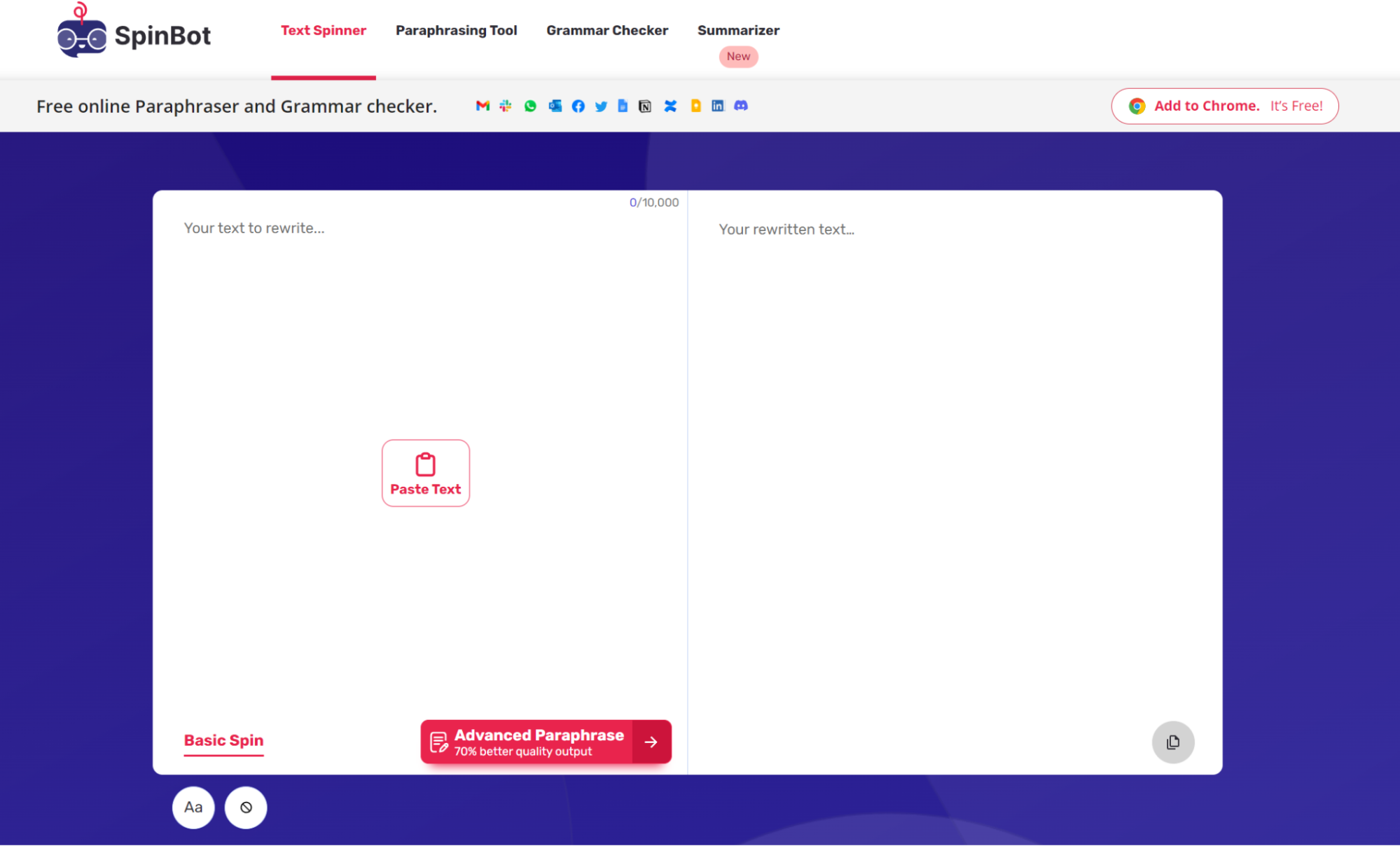Click the Google Docs icon
The image size is (1400, 846).
click(x=623, y=106)
